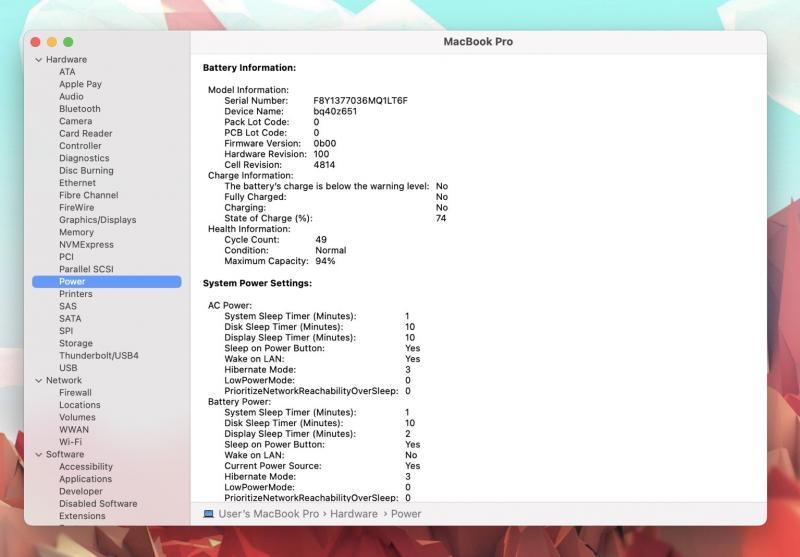
Task: Open Locations under Network
Action: (x=80, y=405)
